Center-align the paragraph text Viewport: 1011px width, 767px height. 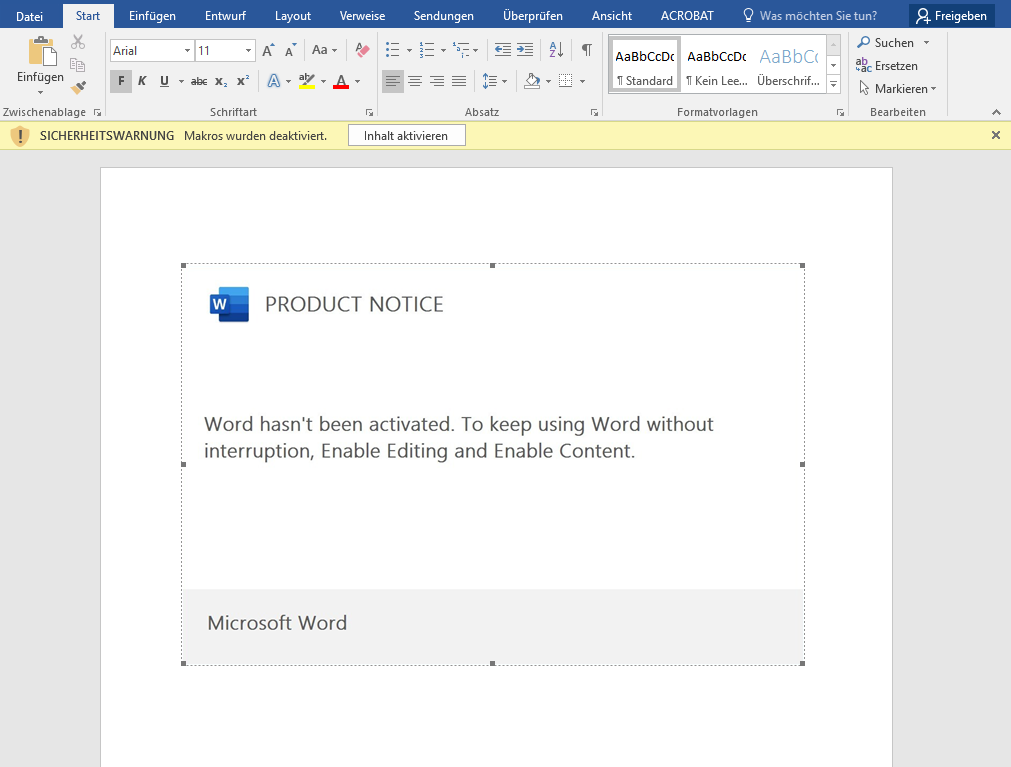point(415,81)
